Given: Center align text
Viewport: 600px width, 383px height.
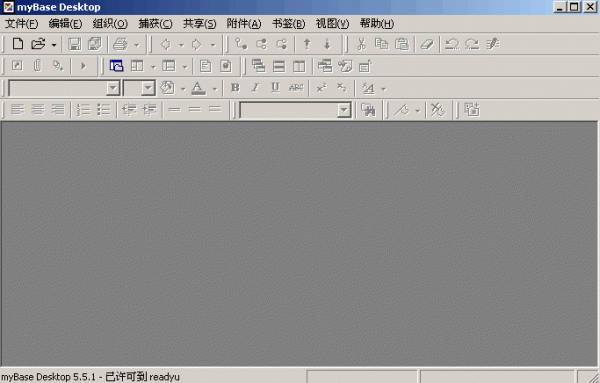Looking at the screenshot, I should coord(38,110).
